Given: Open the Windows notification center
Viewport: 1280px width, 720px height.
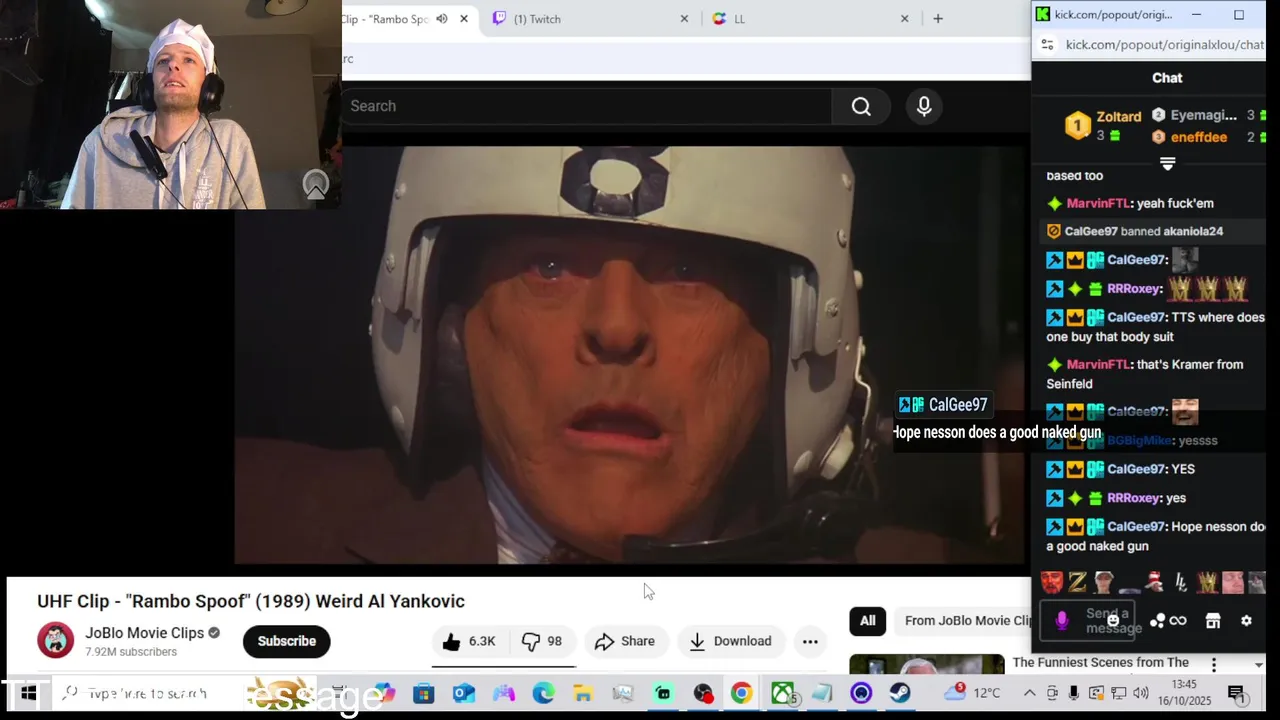Looking at the screenshot, I should (1236, 693).
